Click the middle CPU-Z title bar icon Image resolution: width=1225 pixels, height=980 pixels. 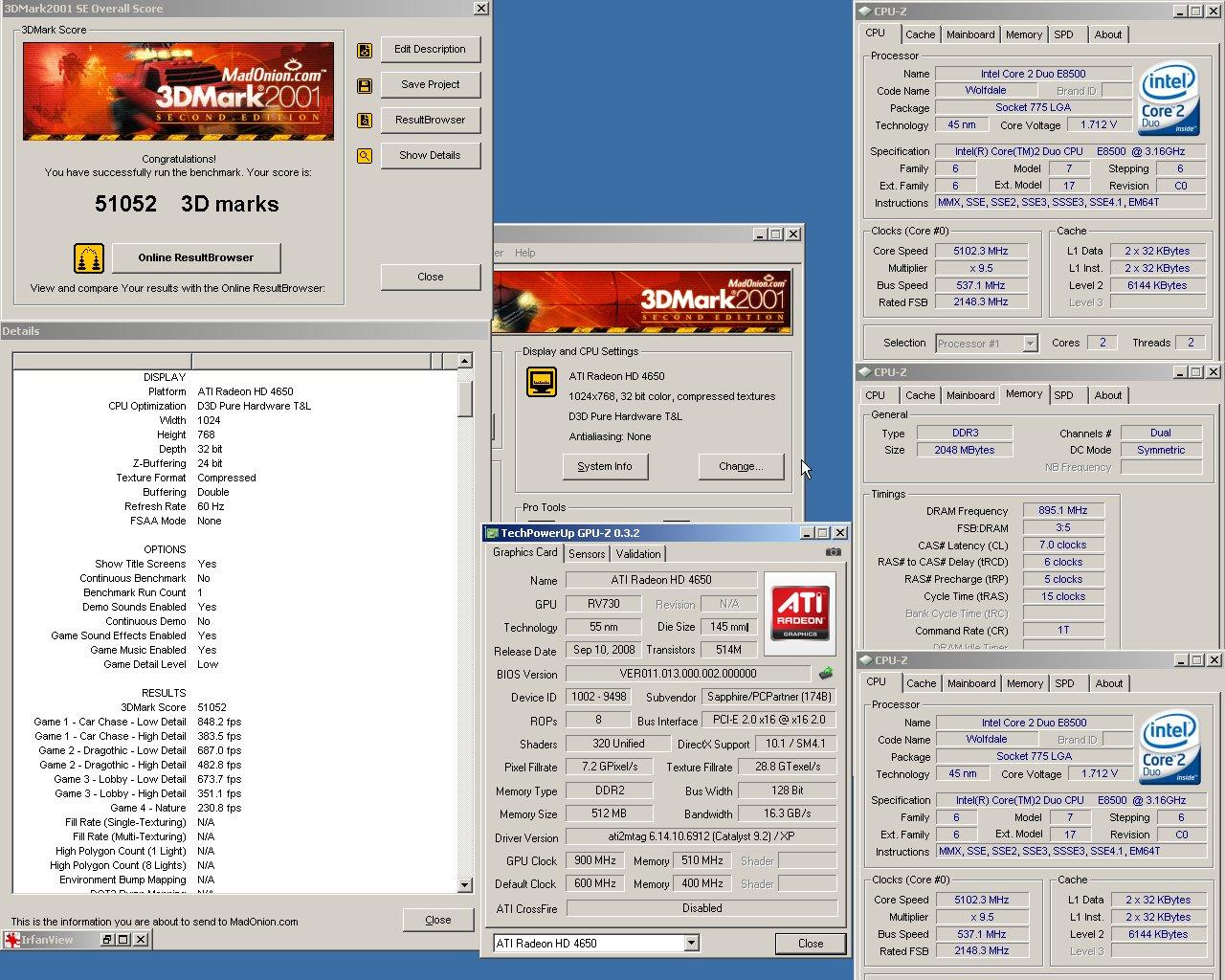pos(864,372)
